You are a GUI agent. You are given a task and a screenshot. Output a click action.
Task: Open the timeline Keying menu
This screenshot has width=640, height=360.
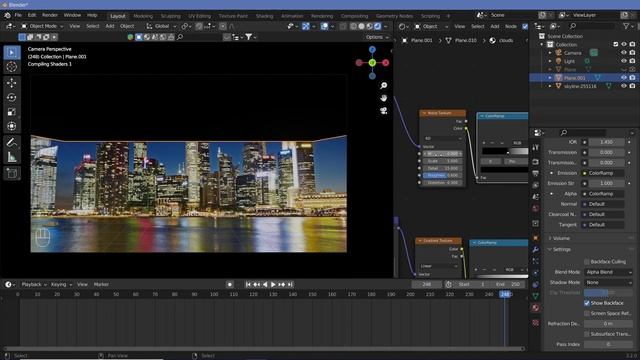[x=61, y=284]
